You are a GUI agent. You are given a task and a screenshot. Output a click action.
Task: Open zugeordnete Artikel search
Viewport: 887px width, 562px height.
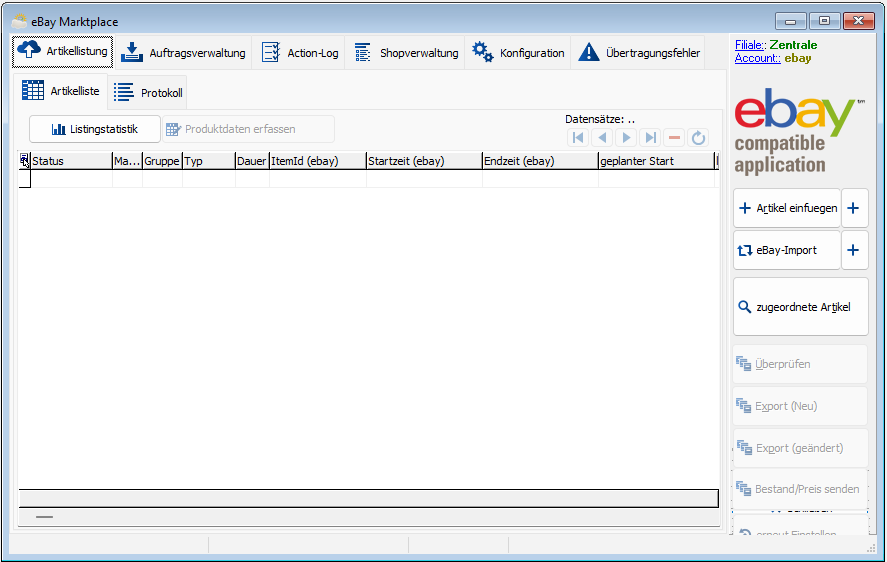point(800,307)
